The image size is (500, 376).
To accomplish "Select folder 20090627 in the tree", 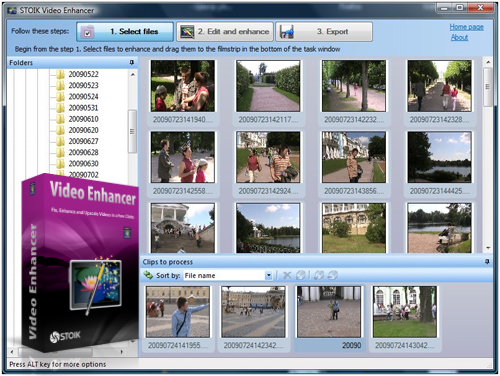I will coord(84,141).
